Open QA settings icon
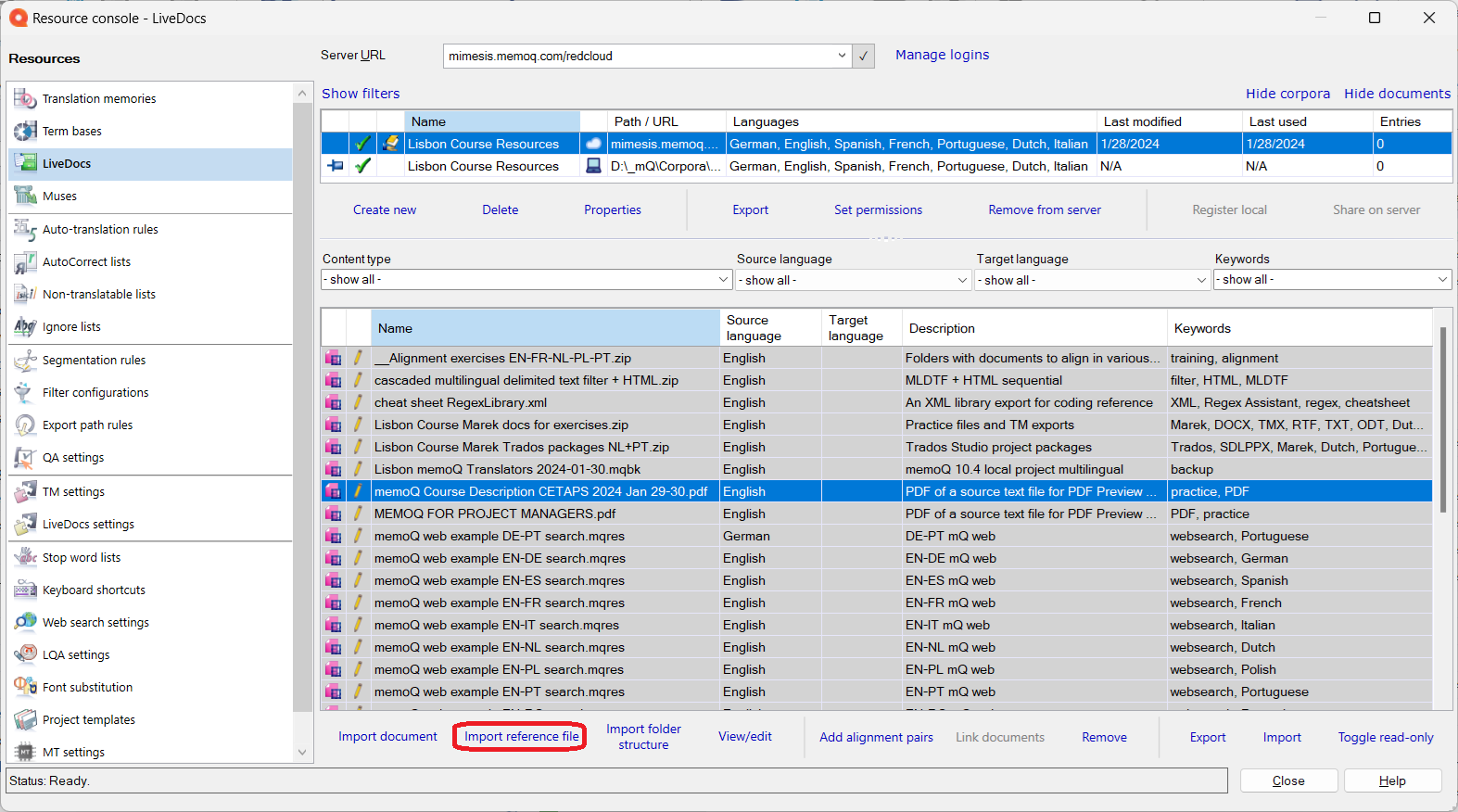Viewport: 1458px width, 812px height. pyautogui.click(x=25, y=457)
